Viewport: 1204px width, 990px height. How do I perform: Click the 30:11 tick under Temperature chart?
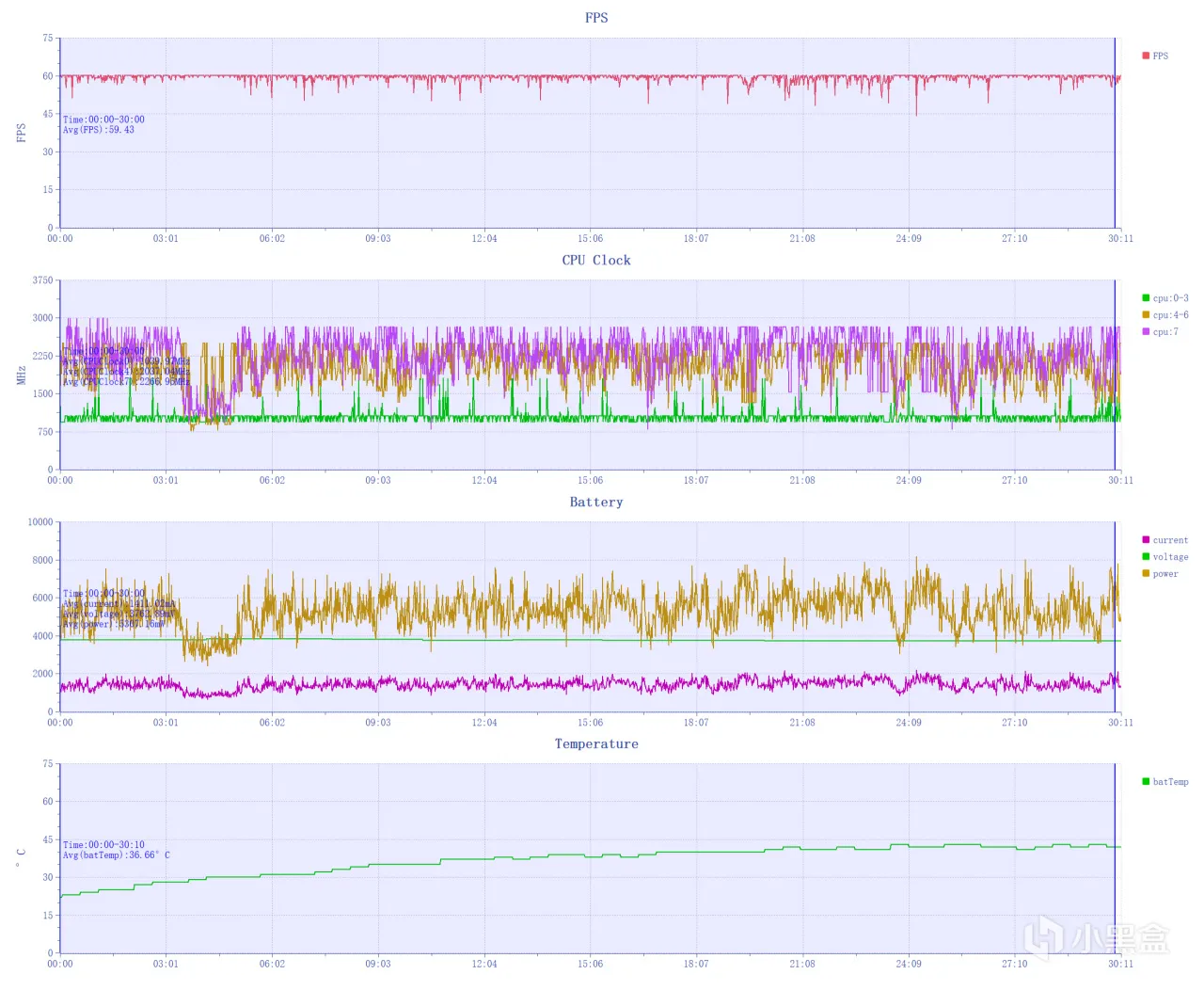pyautogui.click(x=1120, y=964)
